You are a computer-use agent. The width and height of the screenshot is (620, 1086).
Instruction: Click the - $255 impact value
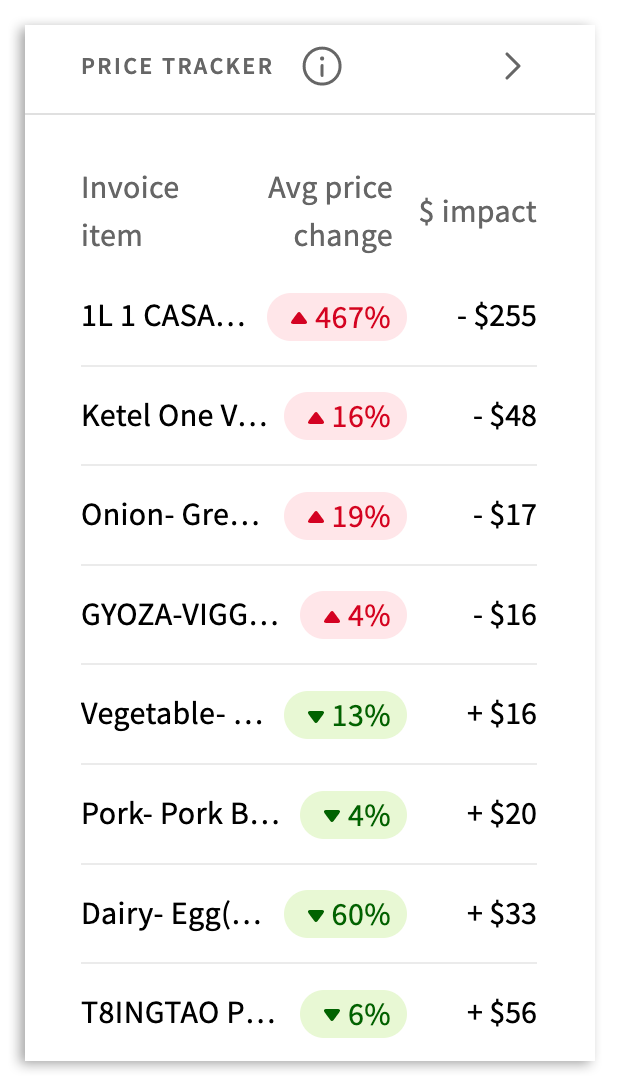(496, 317)
